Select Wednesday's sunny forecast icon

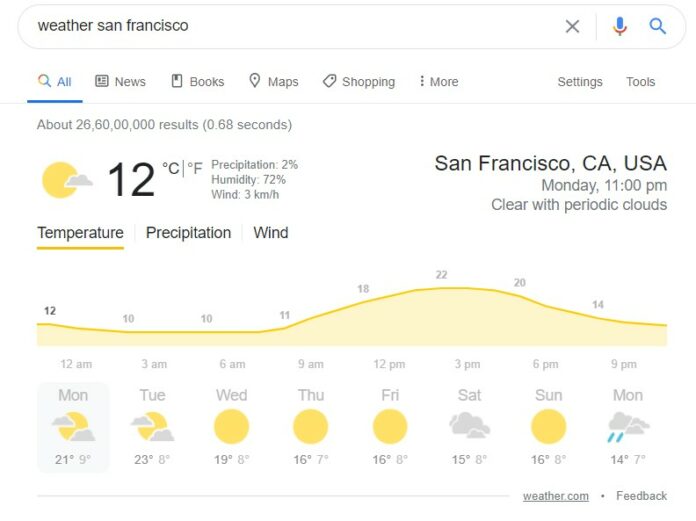point(231,427)
